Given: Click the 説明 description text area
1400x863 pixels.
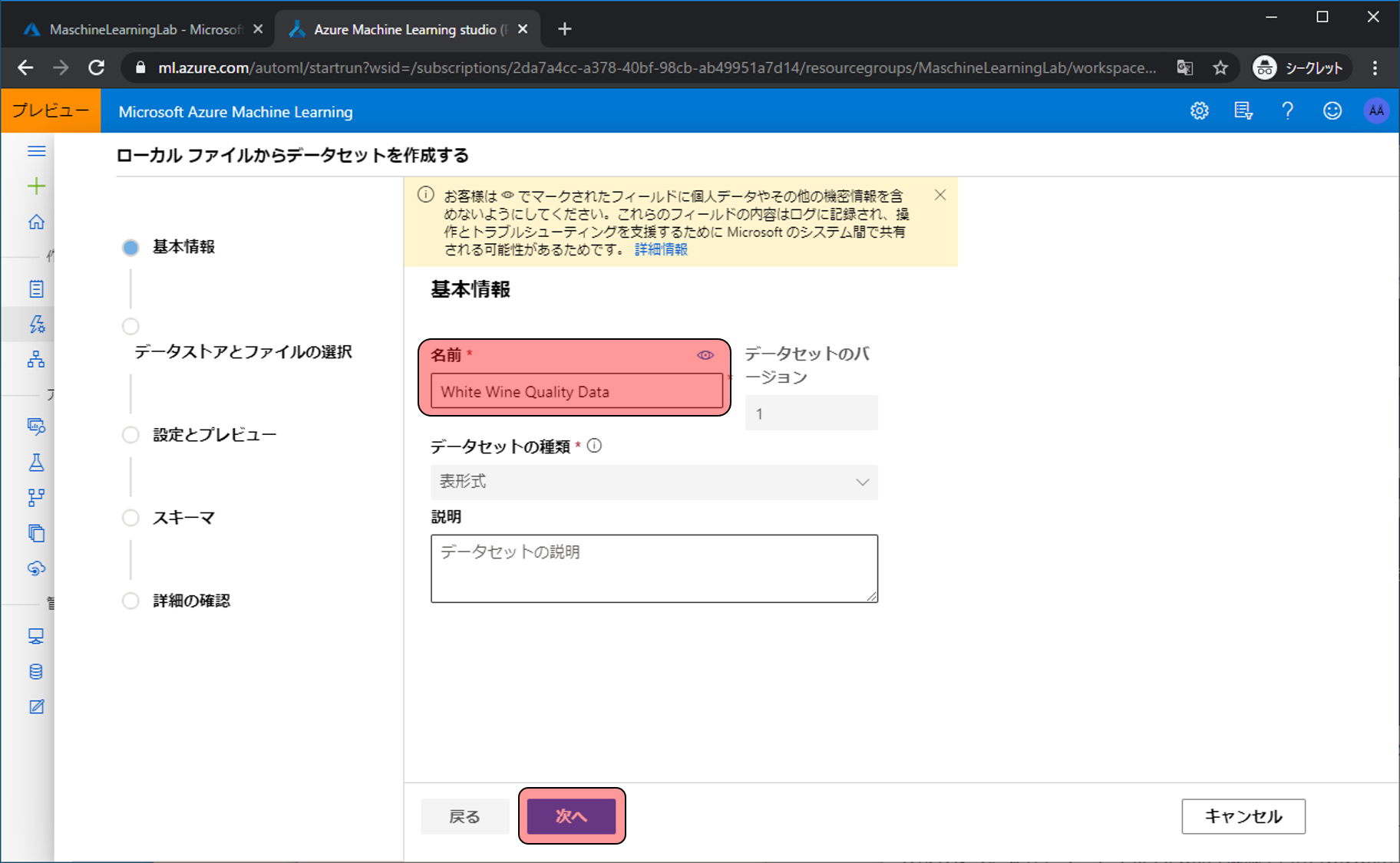Looking at the screenshot, I should click(653, 568).
